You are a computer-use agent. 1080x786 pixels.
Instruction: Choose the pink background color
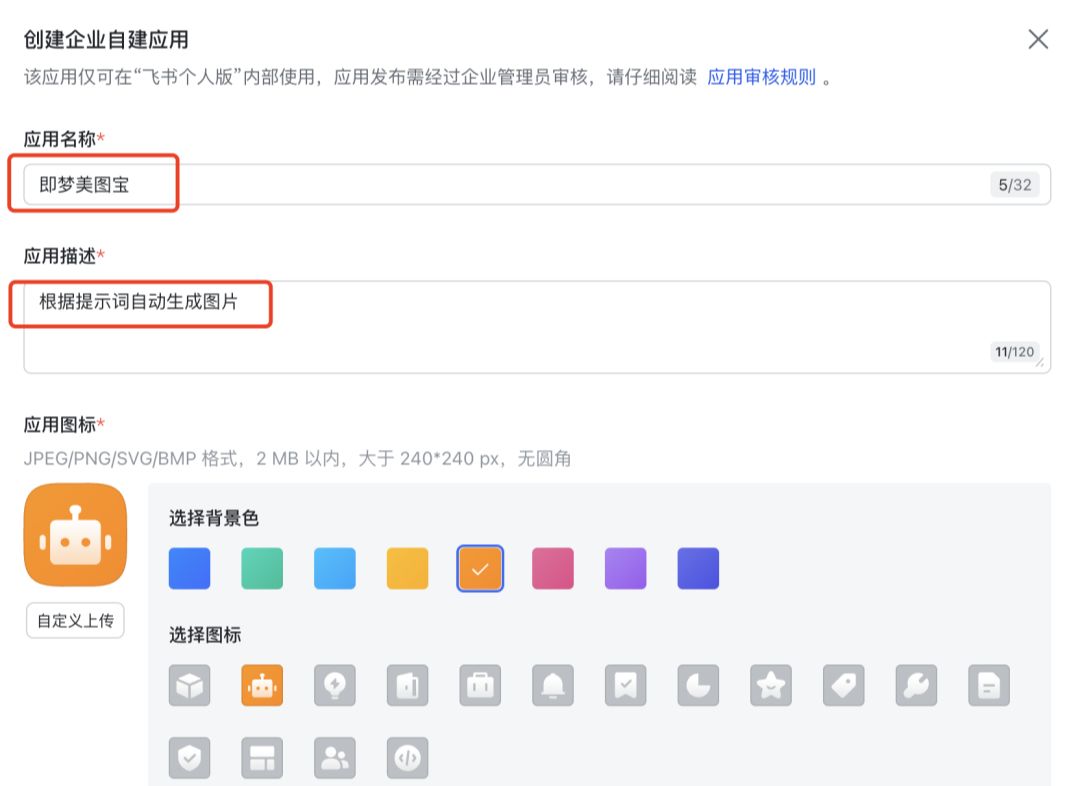point(553,568)
